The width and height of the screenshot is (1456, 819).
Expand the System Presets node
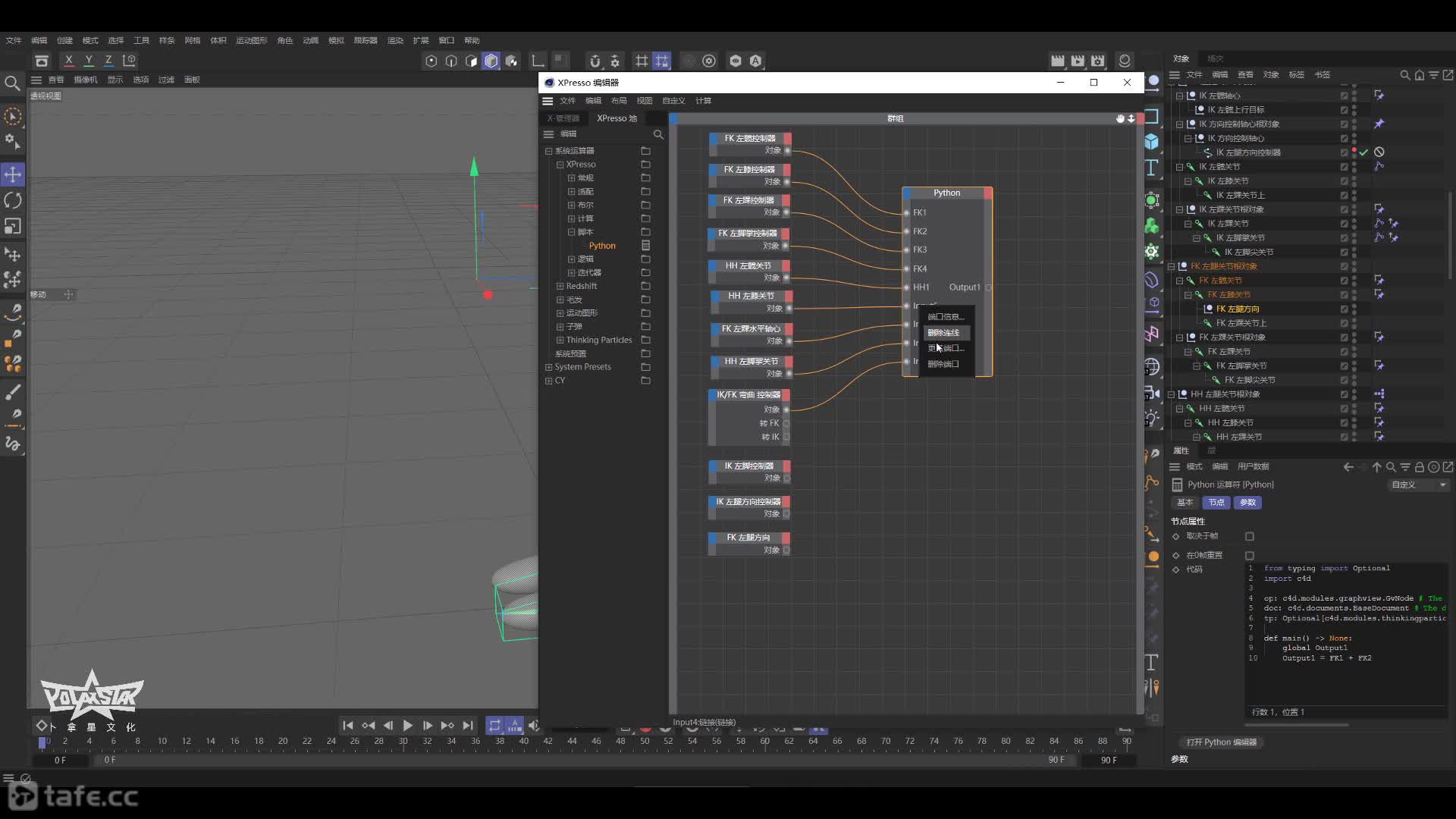point(548,367)
